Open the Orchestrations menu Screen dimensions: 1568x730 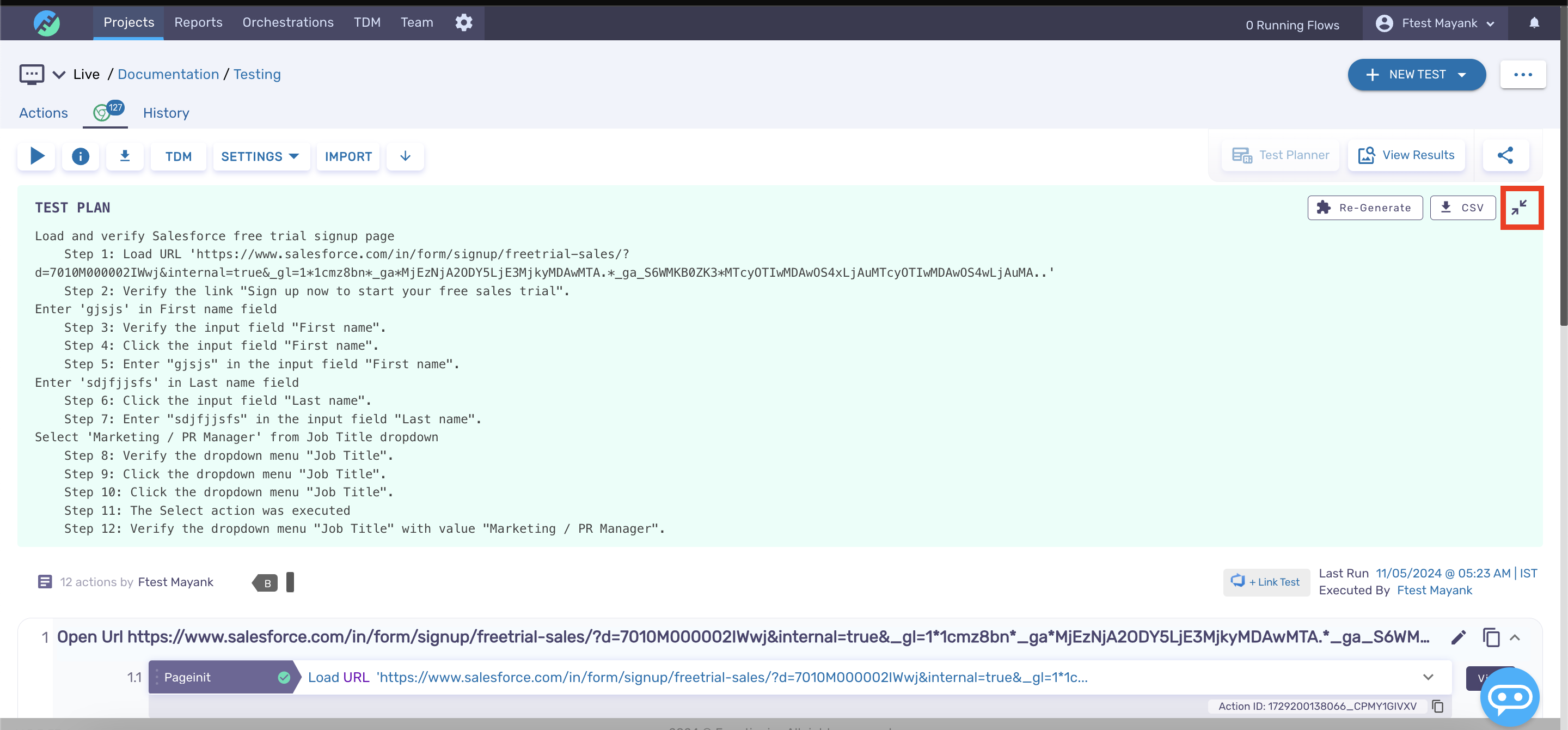tap(288, 22)
